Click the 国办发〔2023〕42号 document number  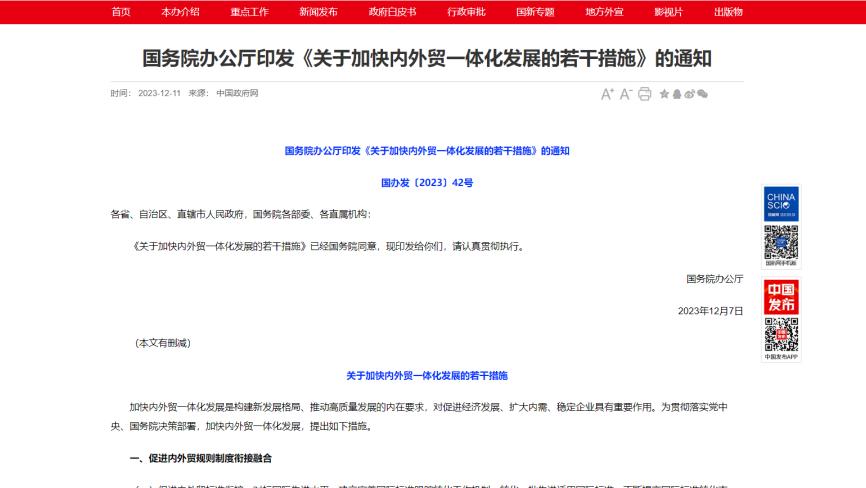click(427, 183)
